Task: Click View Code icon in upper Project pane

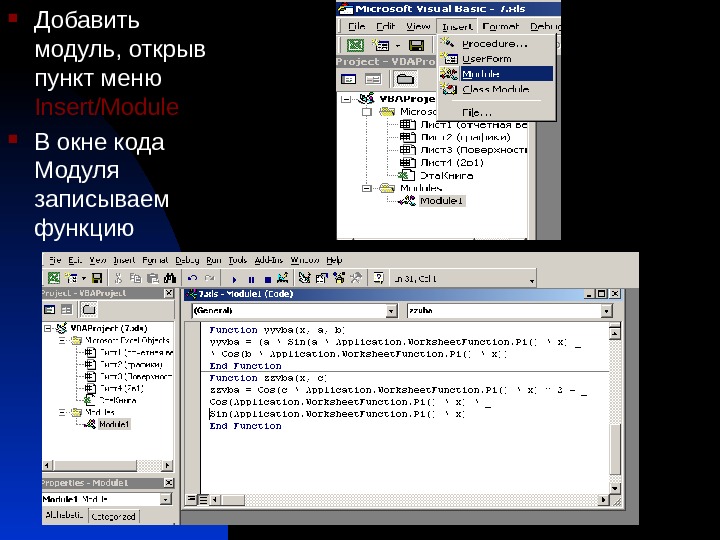Action: (349, 79)
